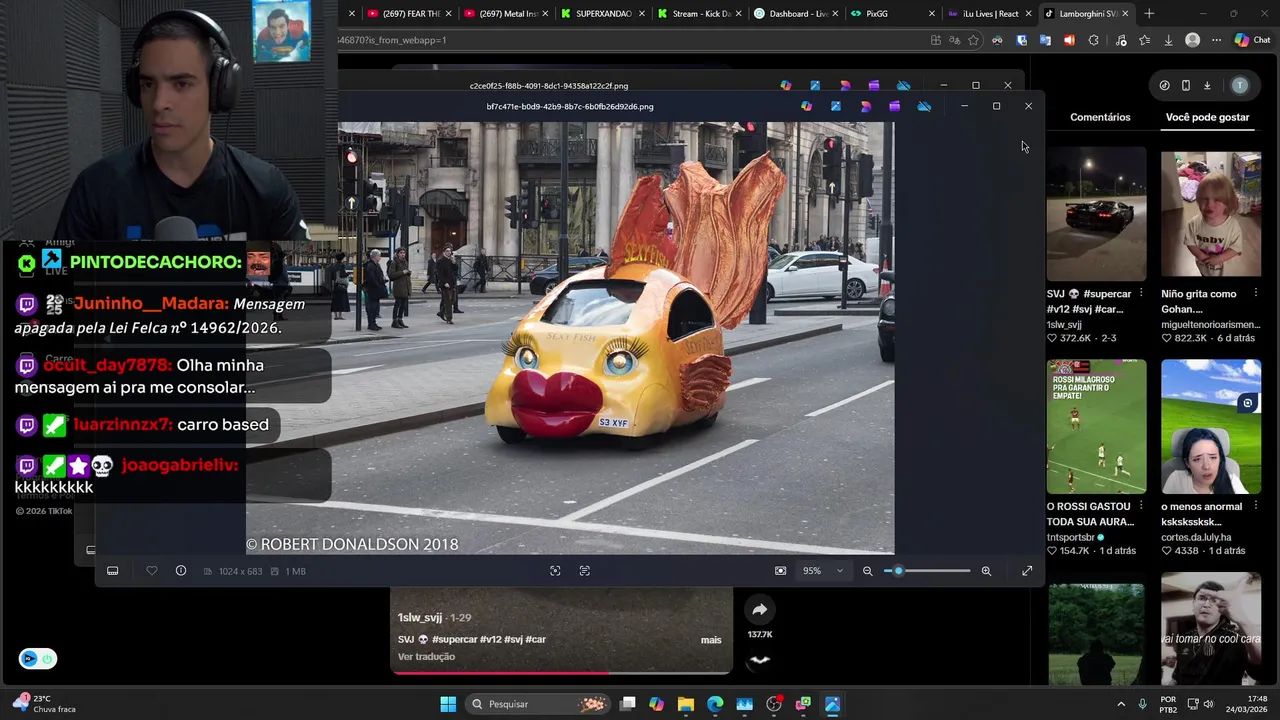Click the zoom out magnifier icon

[868, 571]
